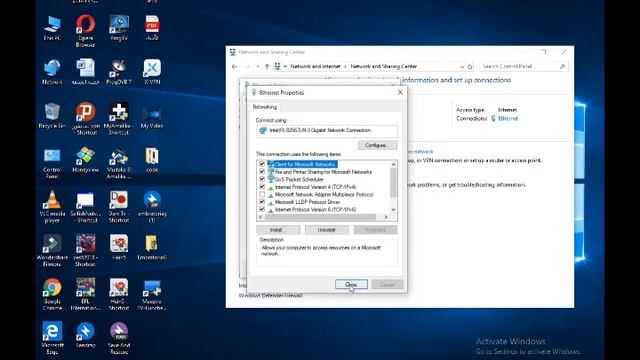Viewport: 640px width, 360px height.
Task: Refresh the Network and Sharing Center window
Action: pyautogui.click(x=470, y=67)
